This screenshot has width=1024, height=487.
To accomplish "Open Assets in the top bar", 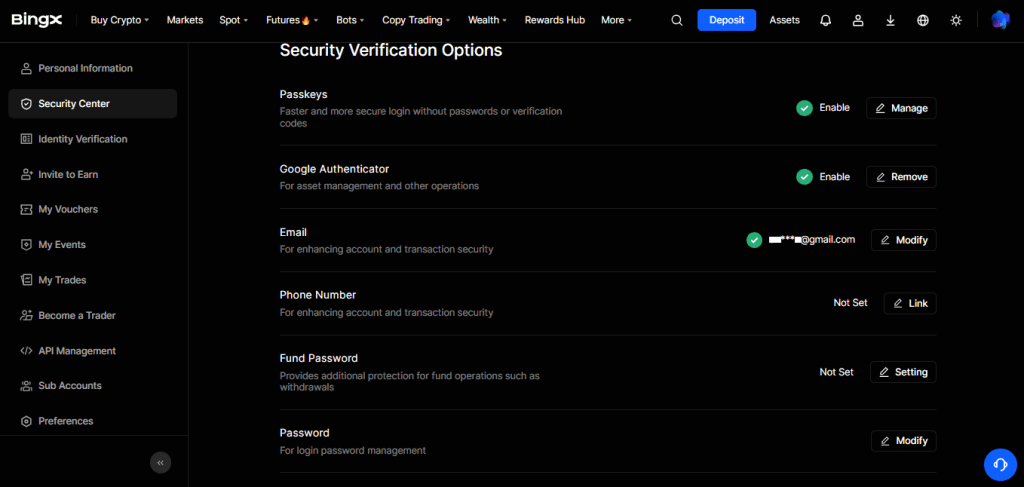I will pyautogui.click(x=784, y=20).
